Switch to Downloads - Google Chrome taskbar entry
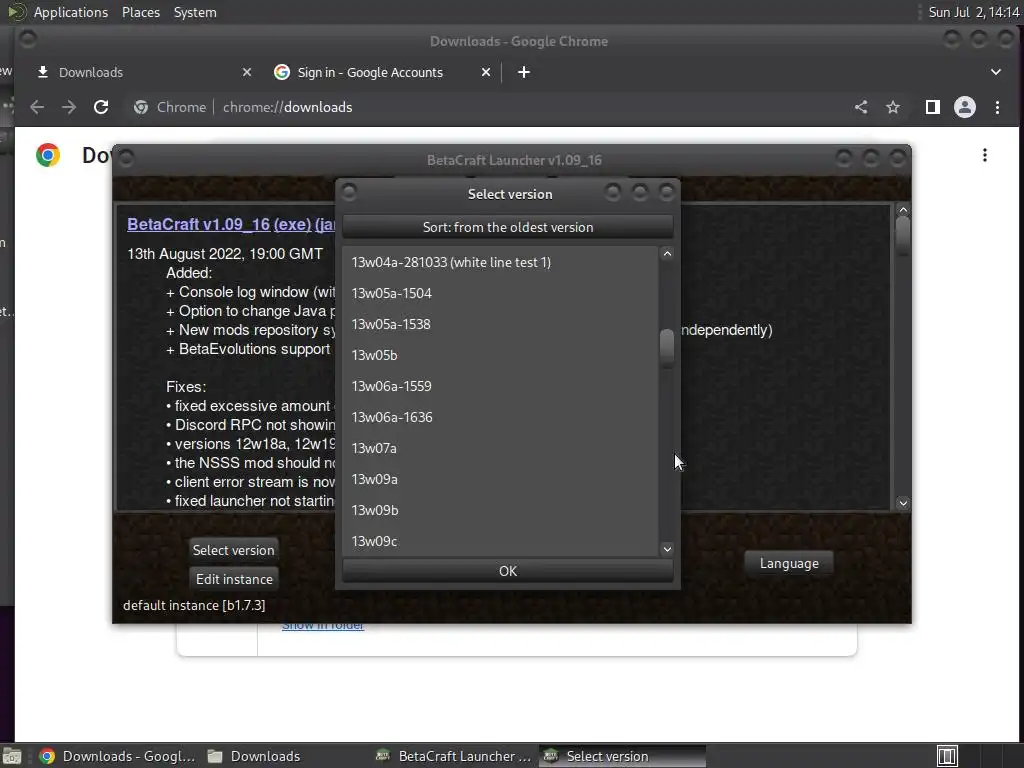 click(x=118, y=756)
